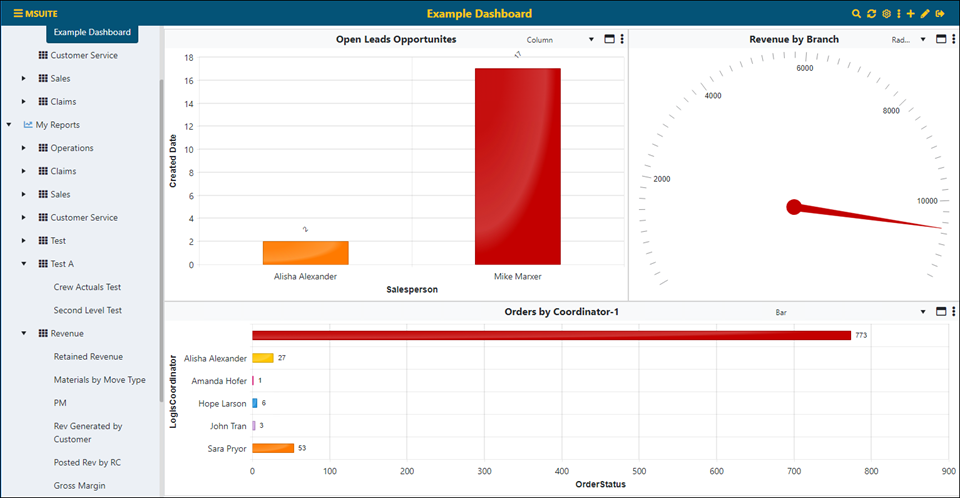Collapse the Revenue folder arrow

(24, 333)
